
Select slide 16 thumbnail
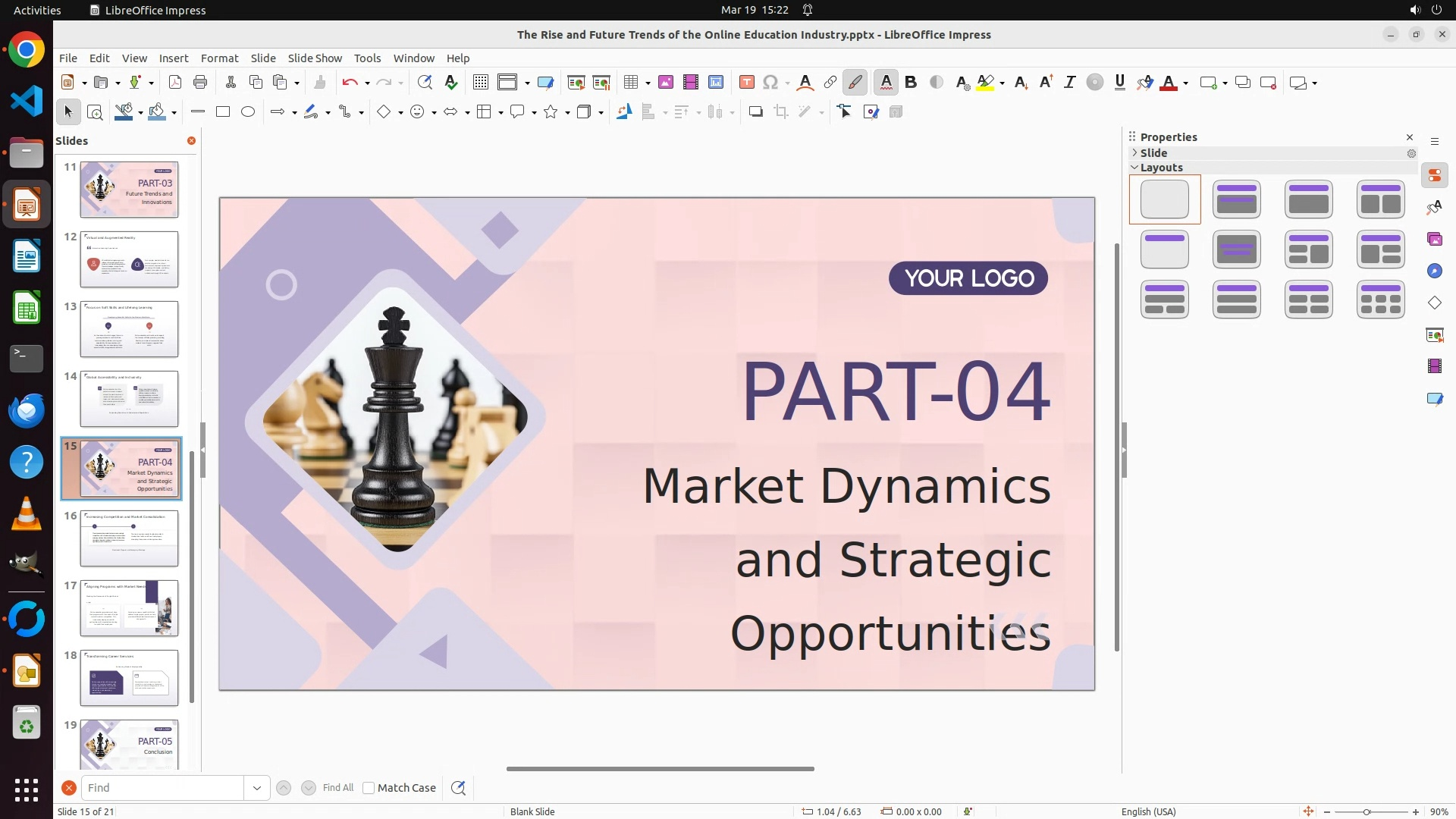coord(129,538)
